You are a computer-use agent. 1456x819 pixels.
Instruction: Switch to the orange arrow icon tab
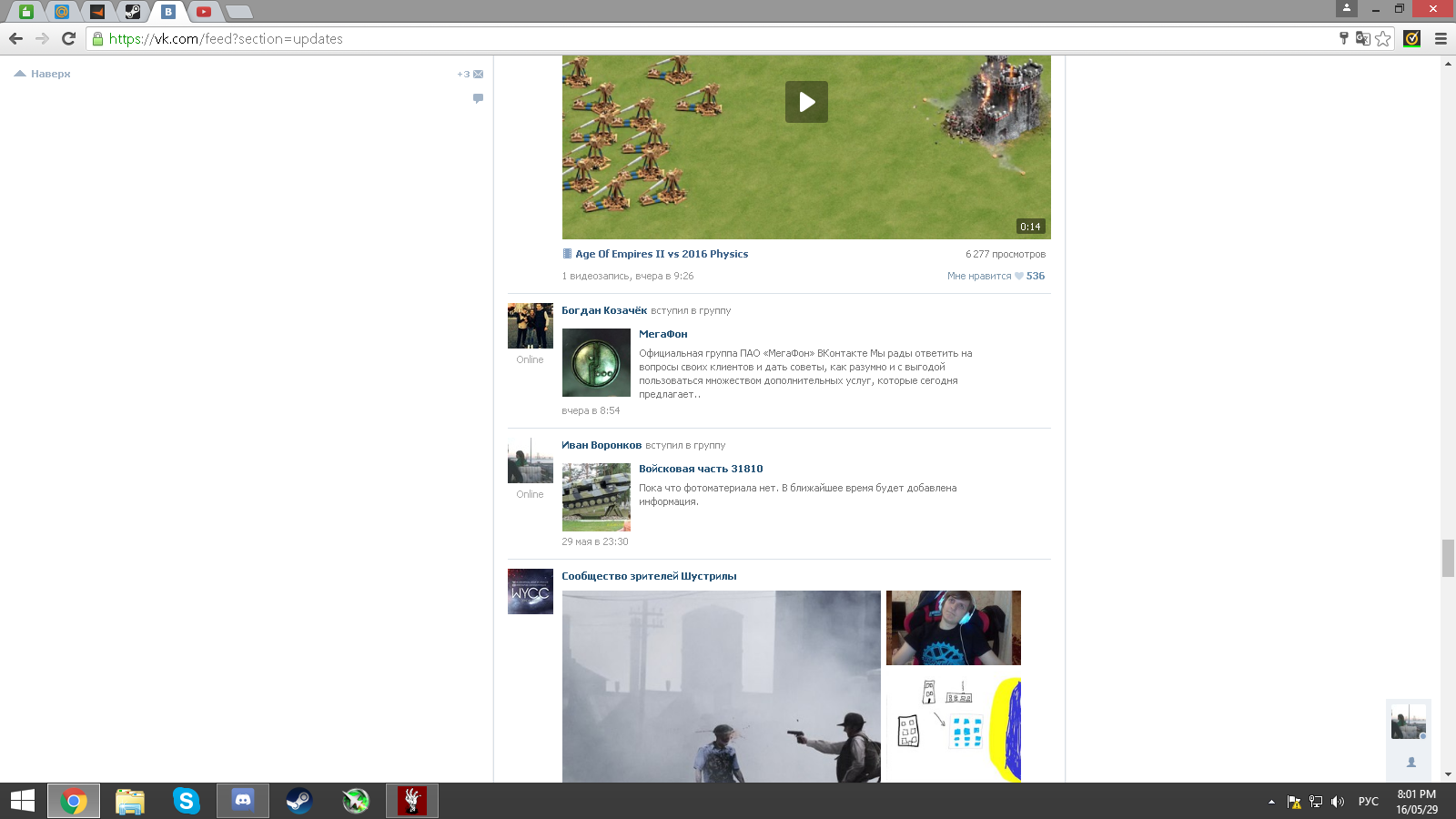97,12
